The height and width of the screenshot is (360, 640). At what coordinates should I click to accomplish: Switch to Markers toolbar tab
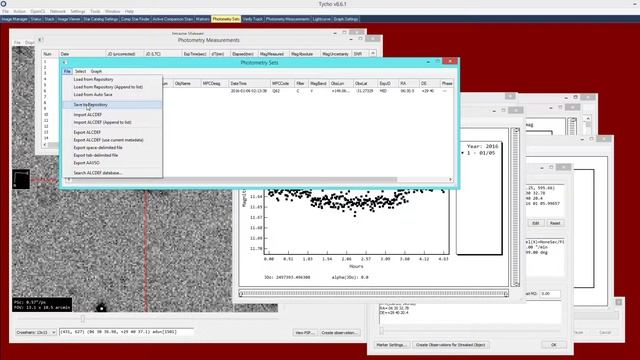[x=202, y=19]
